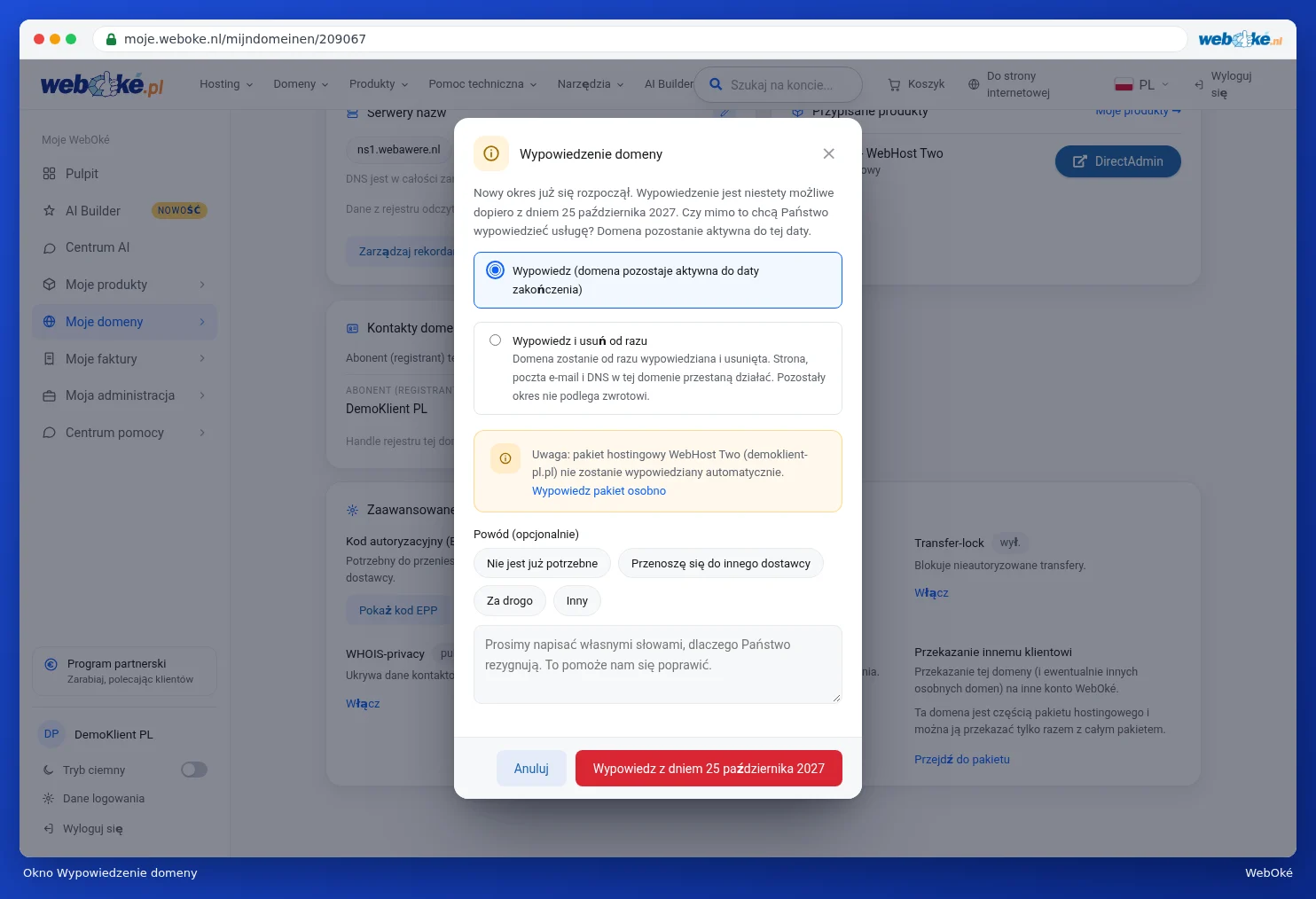Choose reason Inny
Screen dimensions: 1316x899
click(x=577, y=601)
